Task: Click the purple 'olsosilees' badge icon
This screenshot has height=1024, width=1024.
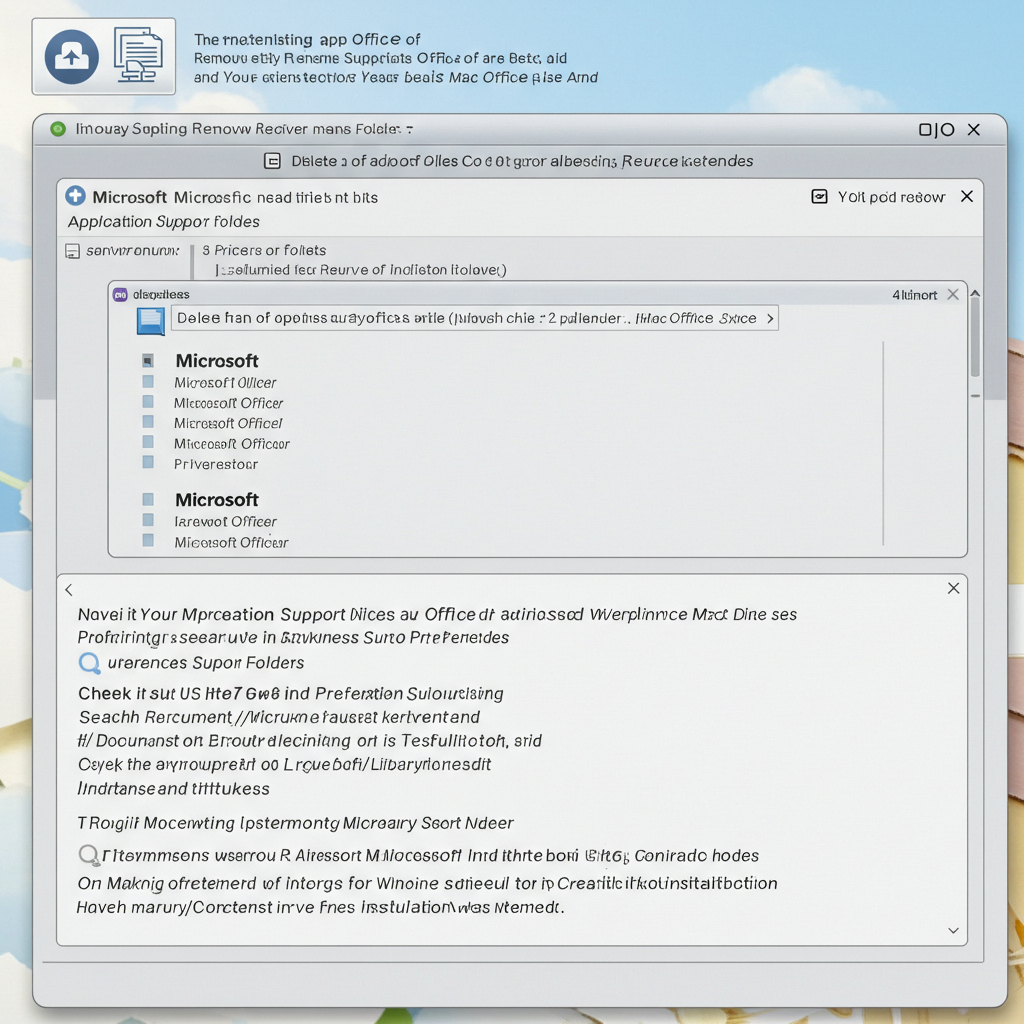Action: [x=120, y=295]
